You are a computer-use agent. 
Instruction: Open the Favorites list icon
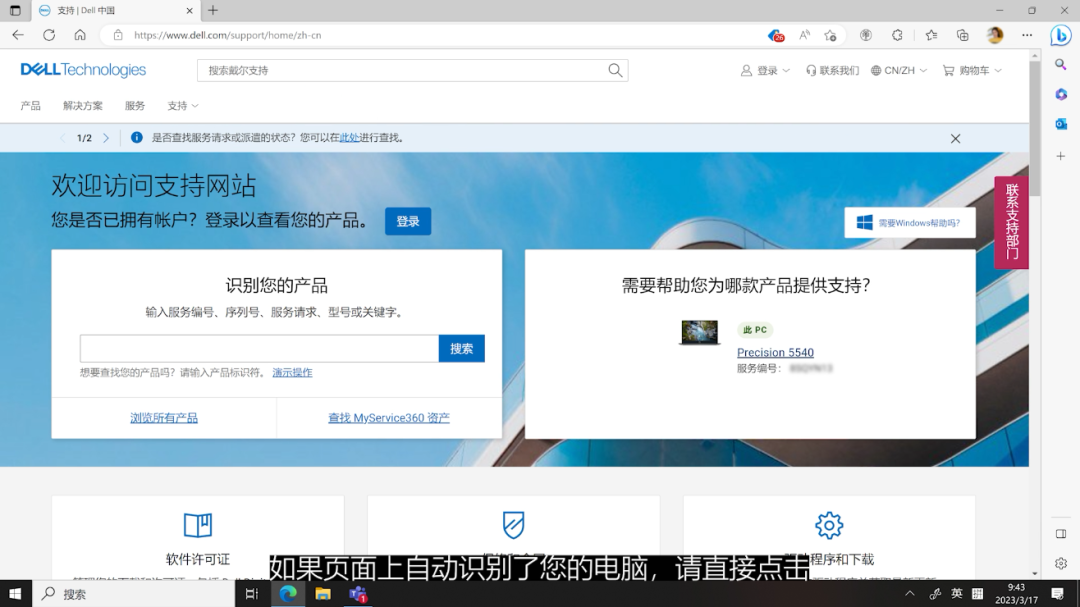[930, 35]
